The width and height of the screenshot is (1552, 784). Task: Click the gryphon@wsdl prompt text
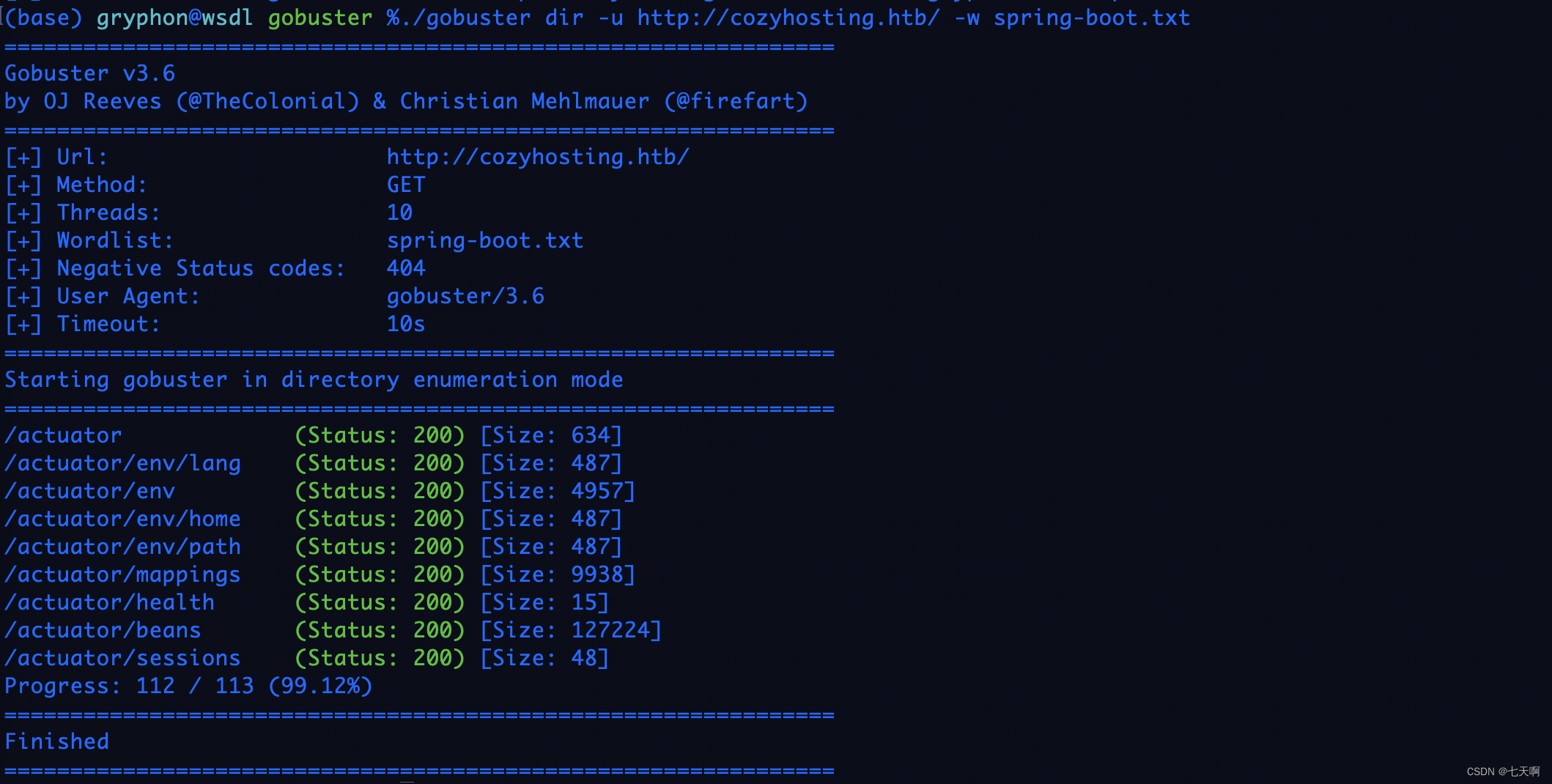tap(174, 18)
